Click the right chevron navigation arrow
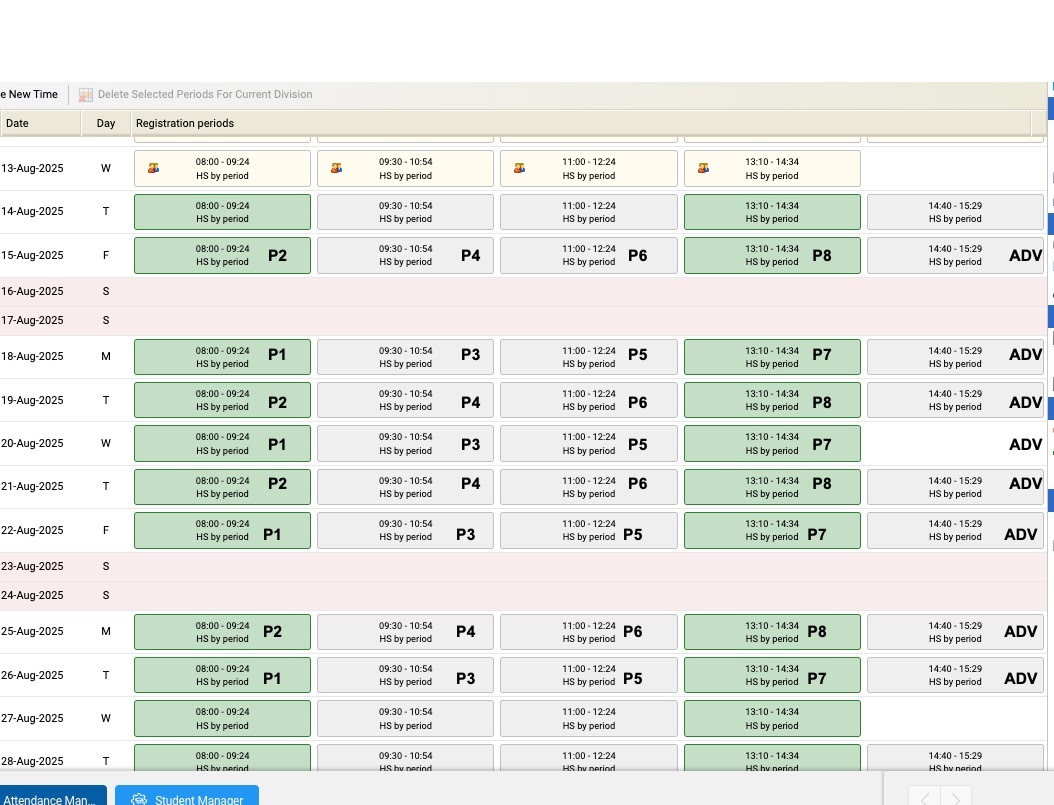The width and height of the screenshot is (1054, 805). (956, 798)
